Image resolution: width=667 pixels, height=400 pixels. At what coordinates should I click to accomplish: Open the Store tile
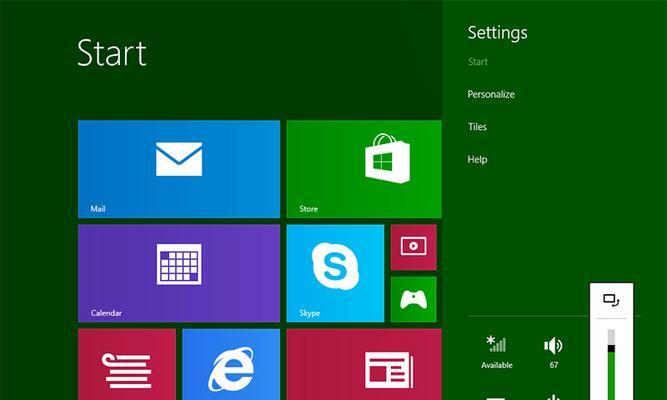coord(364,169)
